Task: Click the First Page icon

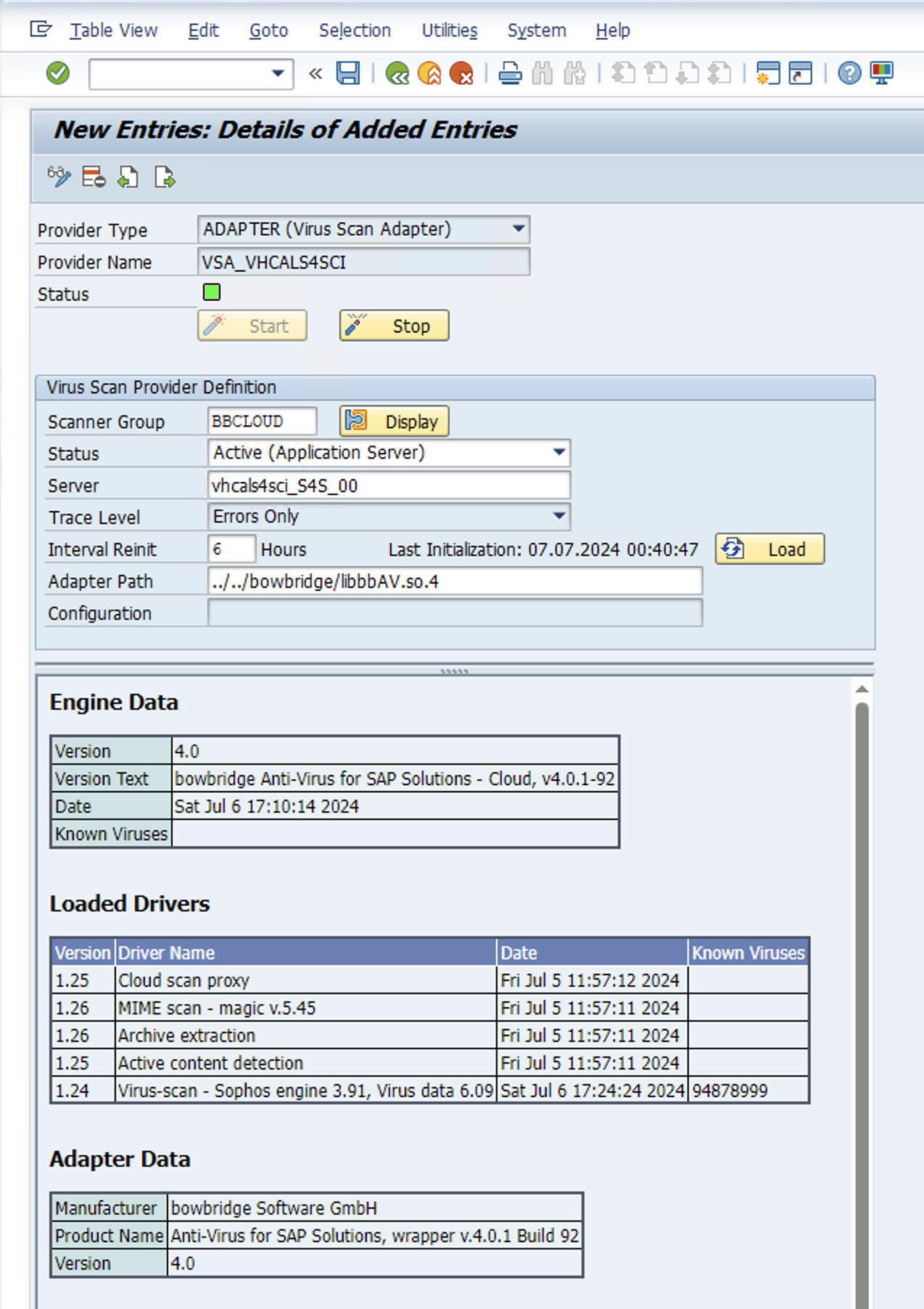Action: [623, 73]
